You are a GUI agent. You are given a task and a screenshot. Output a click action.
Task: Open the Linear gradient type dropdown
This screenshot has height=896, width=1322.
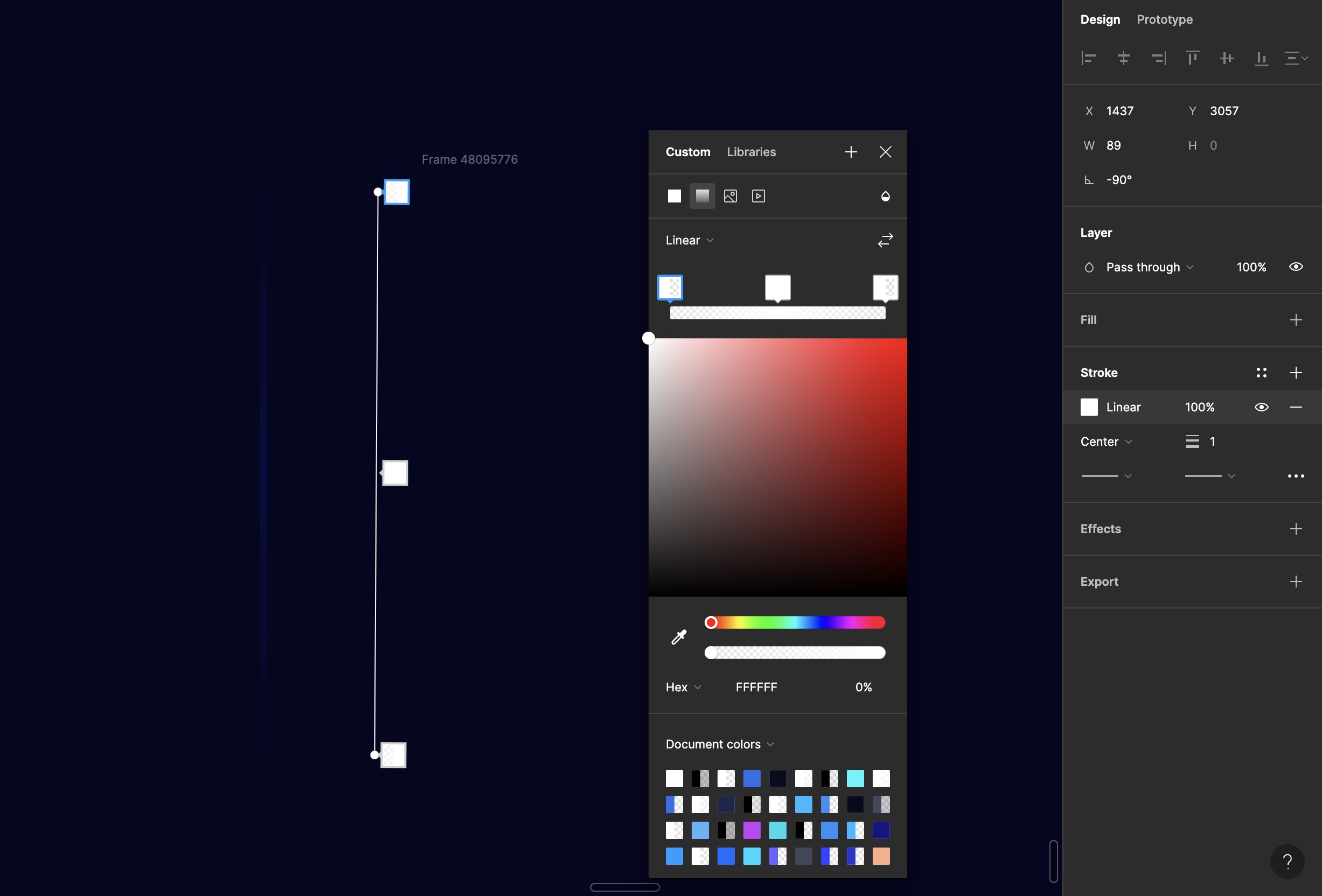[689, 240]
